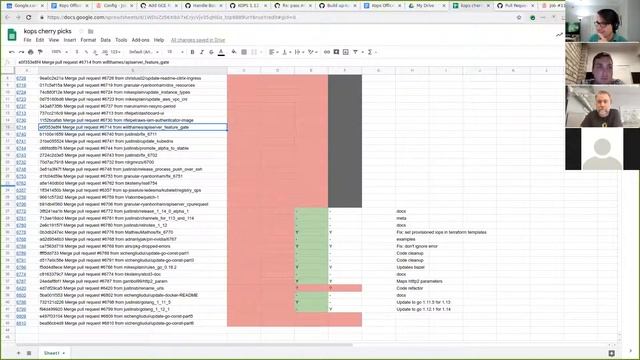Click the document title kops cherry picks

(47, 31)
